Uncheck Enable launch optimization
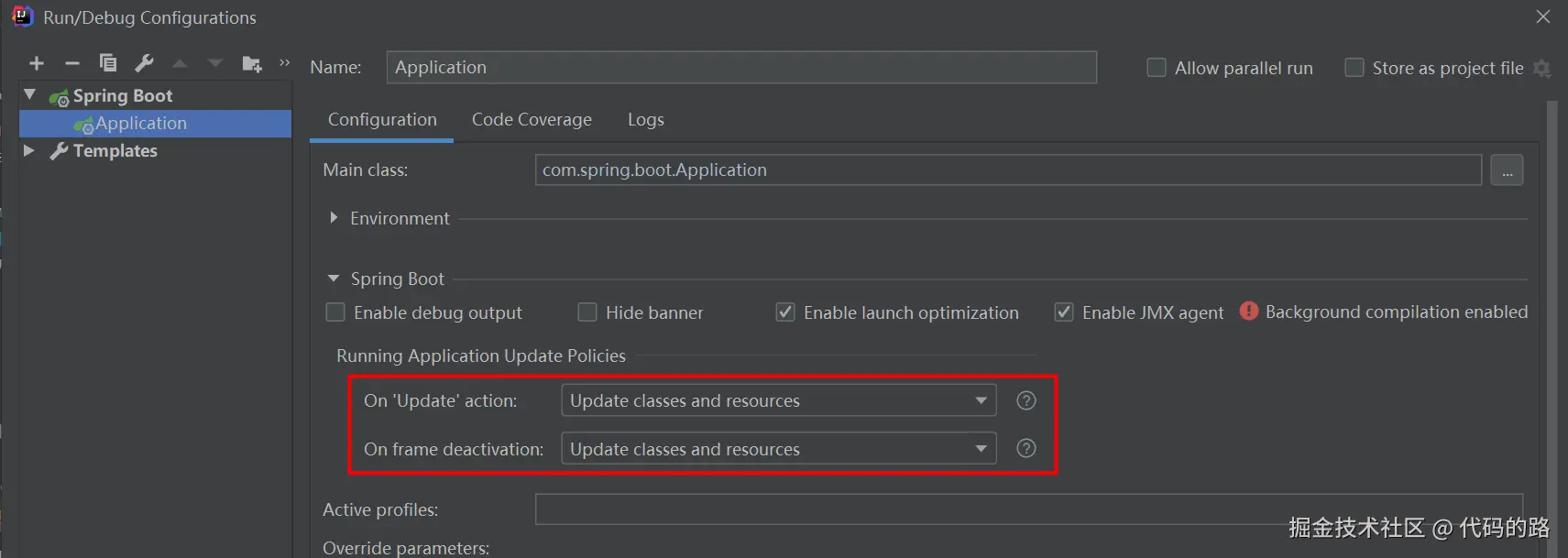The height and width of the screenshot is (558, 1568). point(785,312)
